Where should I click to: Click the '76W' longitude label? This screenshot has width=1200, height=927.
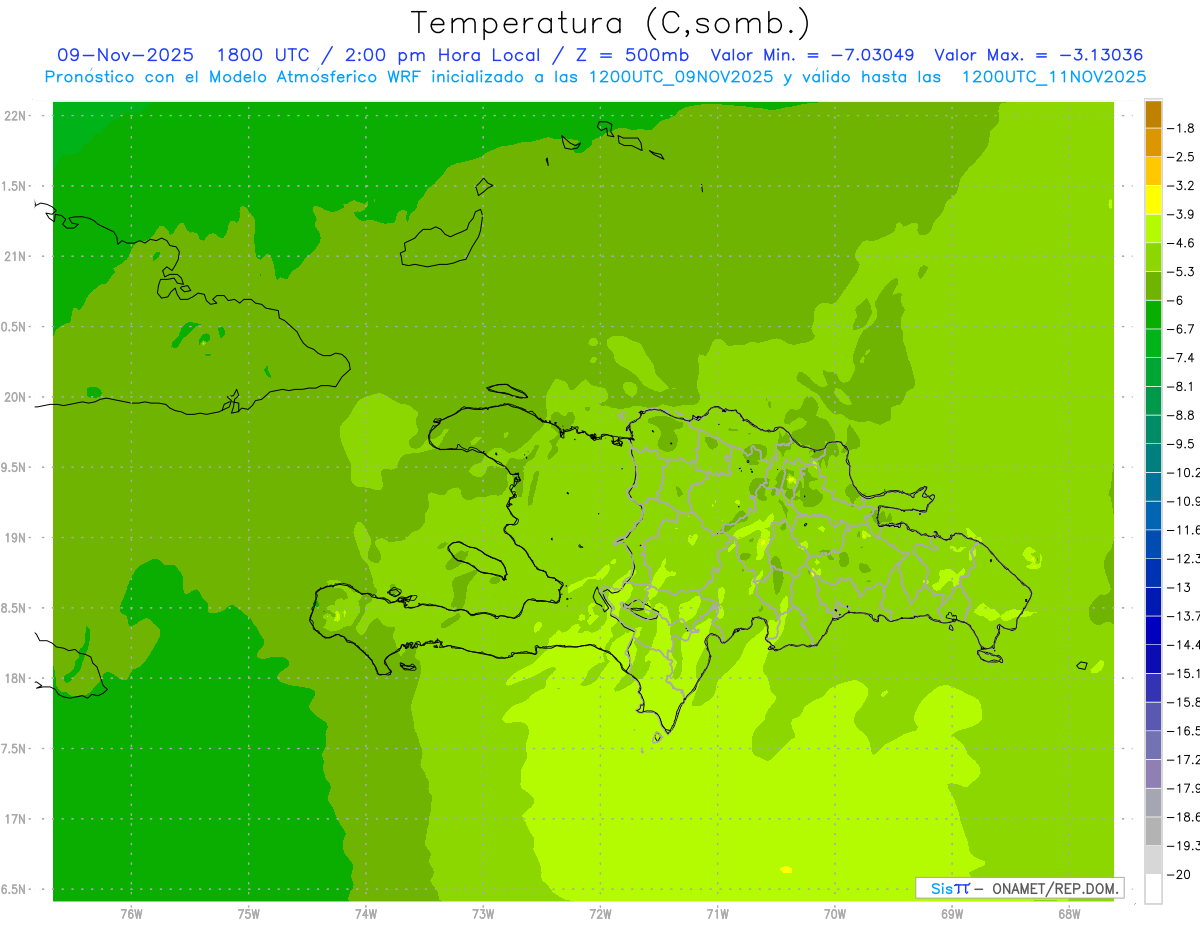tap(131, 914)
